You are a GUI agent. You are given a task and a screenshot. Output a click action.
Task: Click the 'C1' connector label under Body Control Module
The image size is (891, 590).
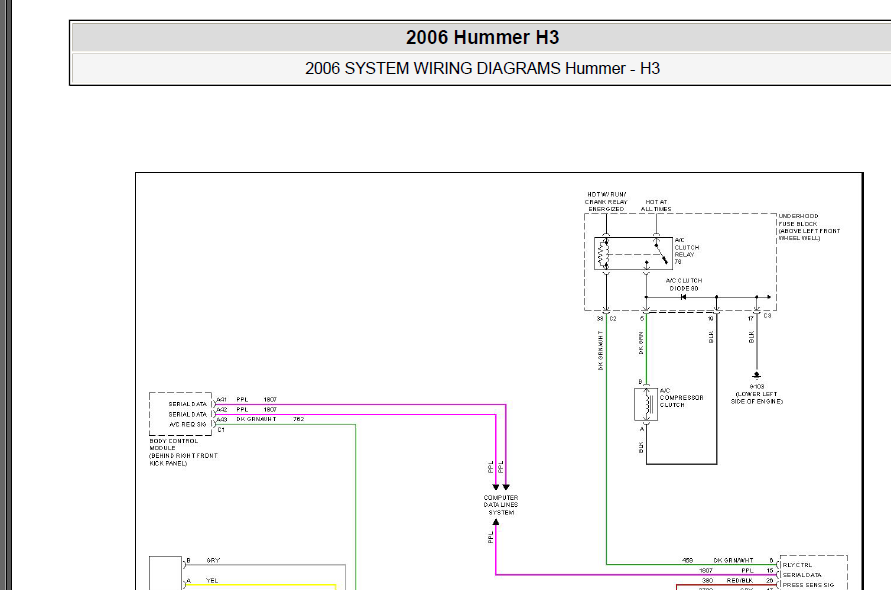(221, 430)
